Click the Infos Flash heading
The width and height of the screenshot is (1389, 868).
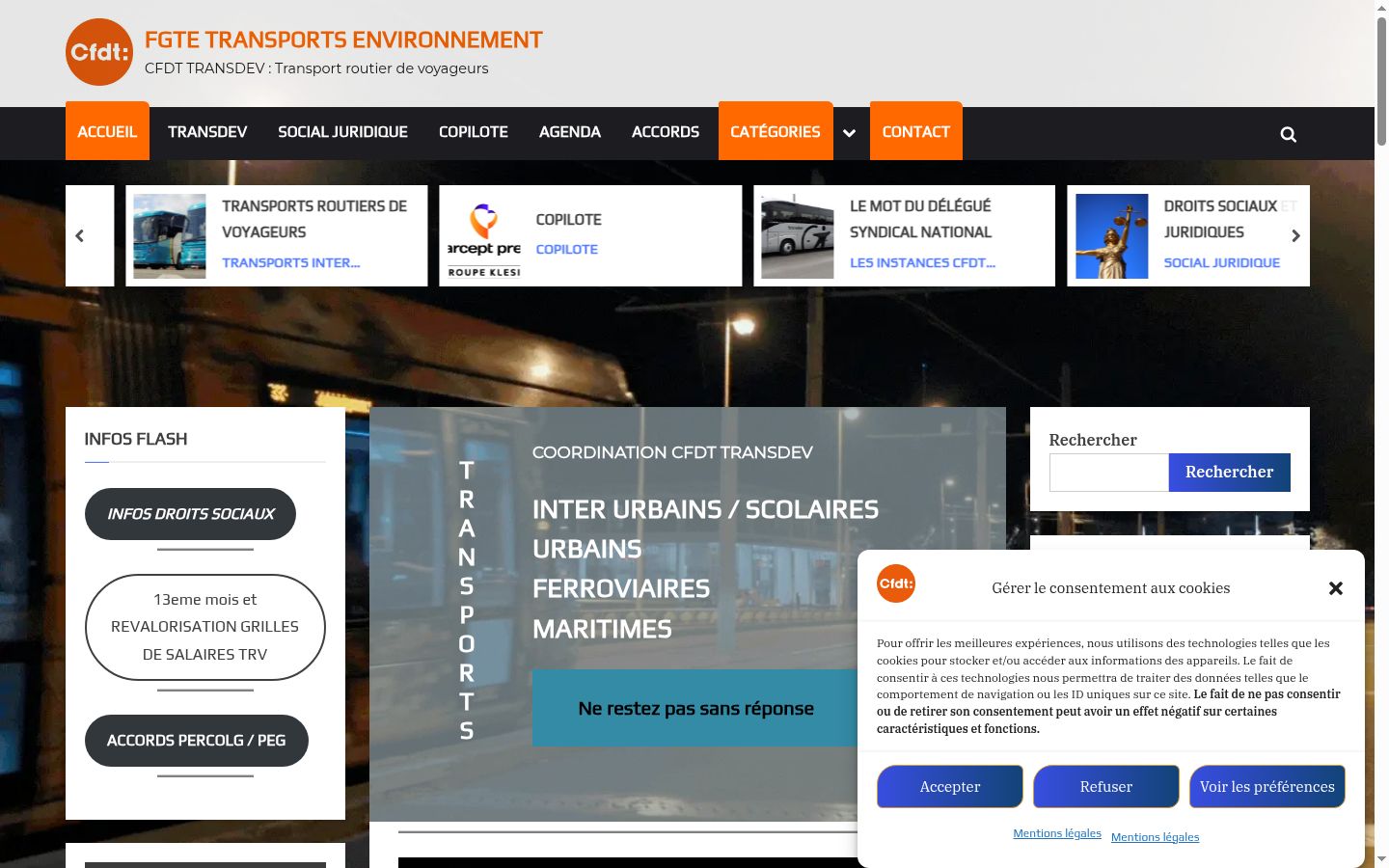[136, 439]
